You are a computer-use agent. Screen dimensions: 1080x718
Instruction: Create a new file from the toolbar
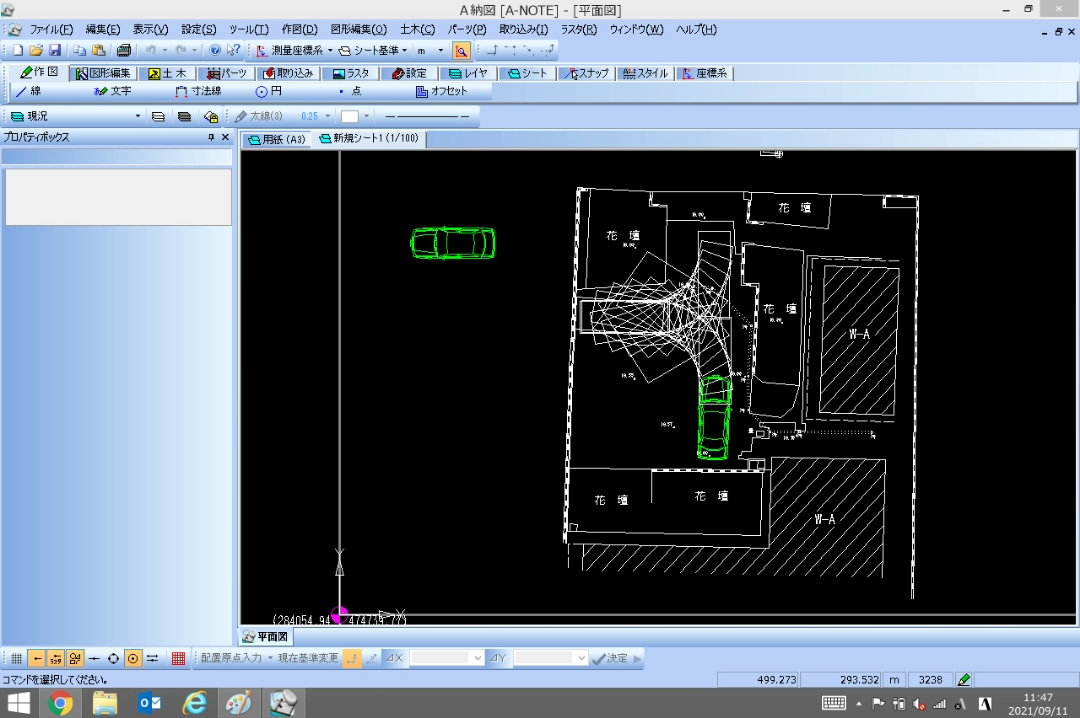click(x=18, y=50)
